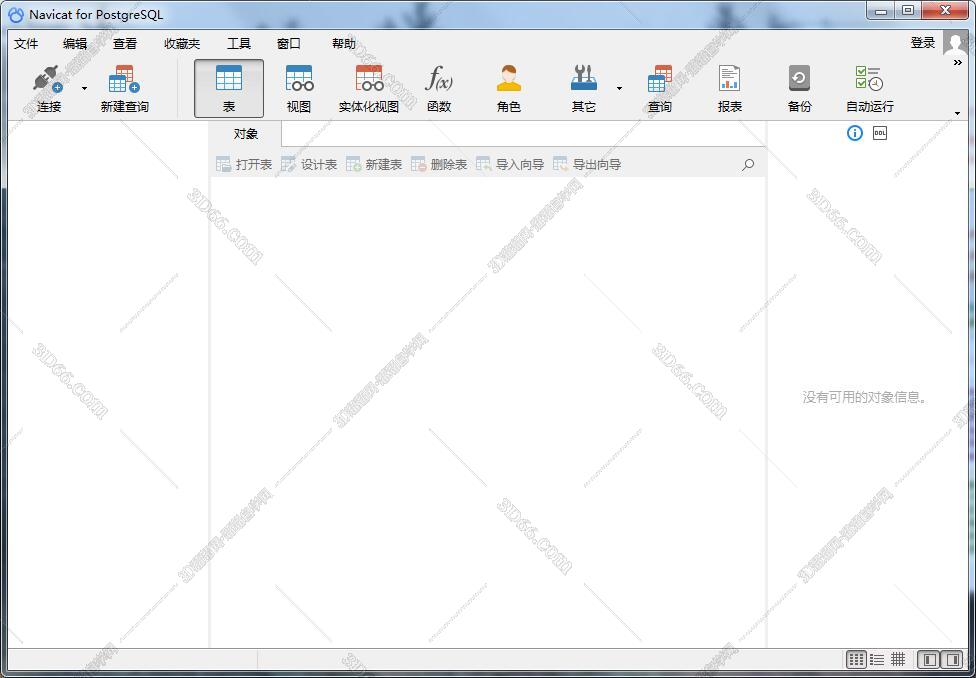
Task: Click the 连接 (Connection) plug icon
Action: coord(48,80)
